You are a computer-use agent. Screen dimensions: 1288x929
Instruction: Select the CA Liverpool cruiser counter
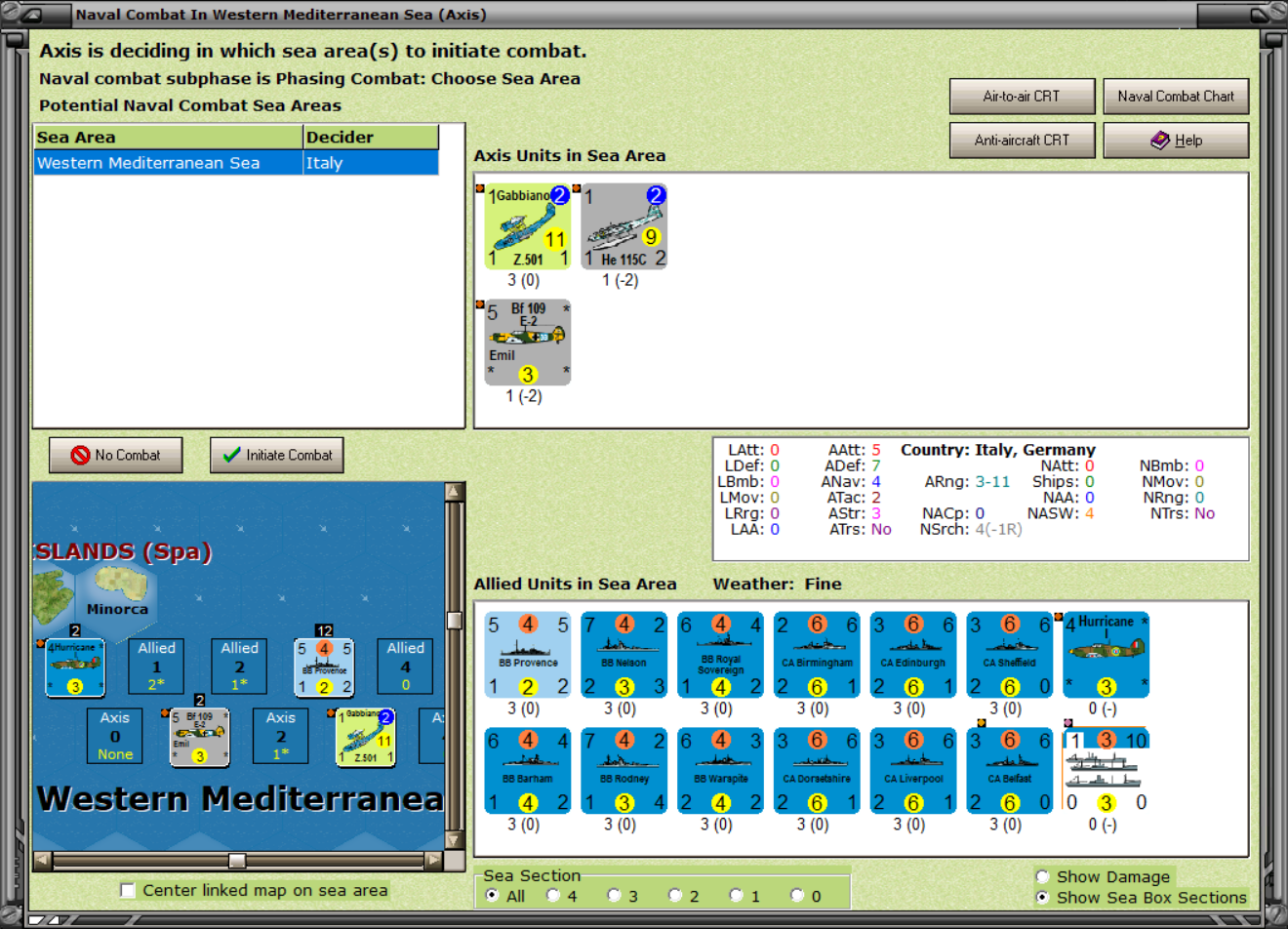913,771
